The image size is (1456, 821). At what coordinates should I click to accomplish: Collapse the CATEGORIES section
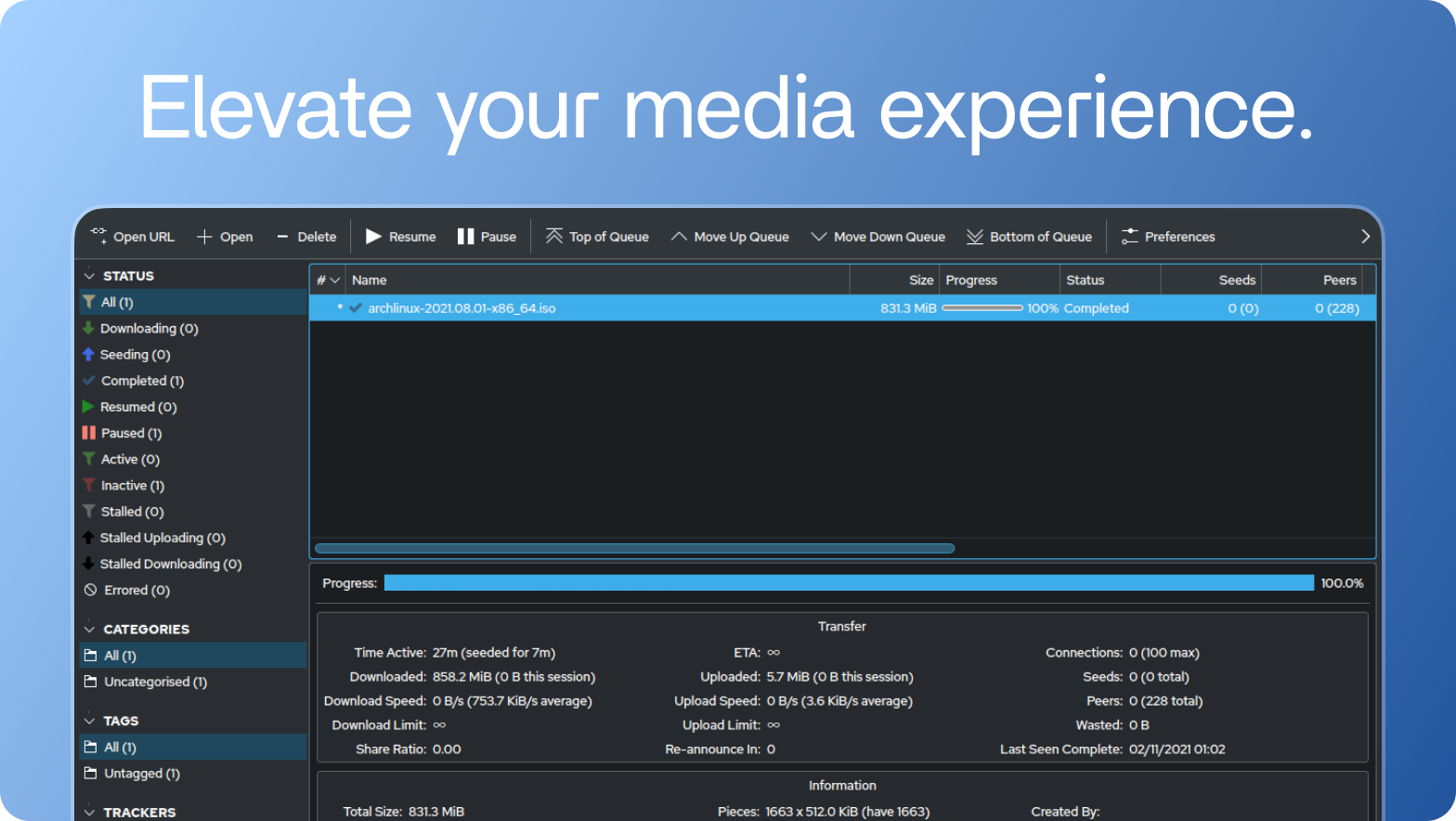pos(90,629)
